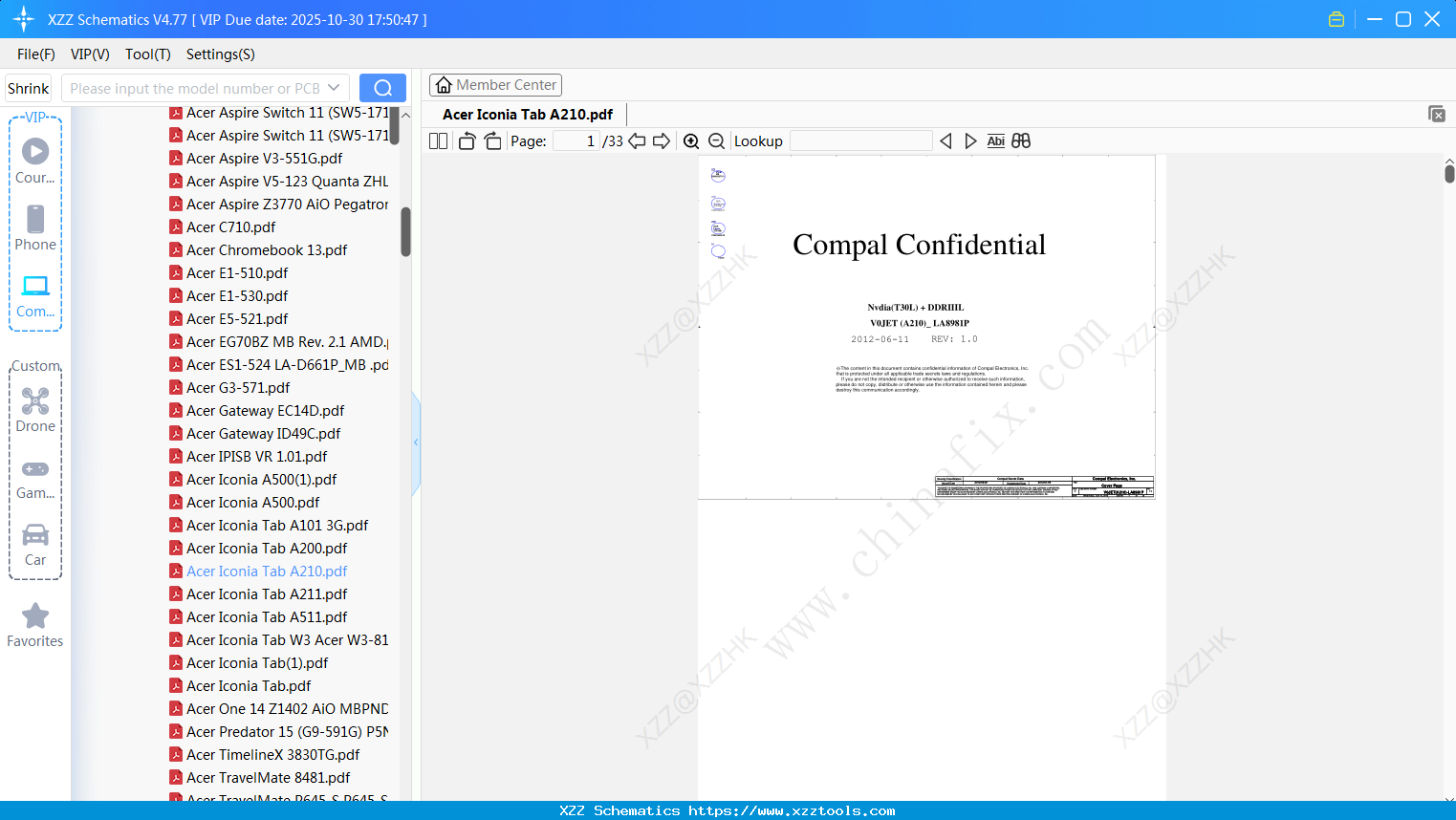Screen dimensions: 1456x820
Task: Open the Drone schematics category
Action: coord(35,410)
